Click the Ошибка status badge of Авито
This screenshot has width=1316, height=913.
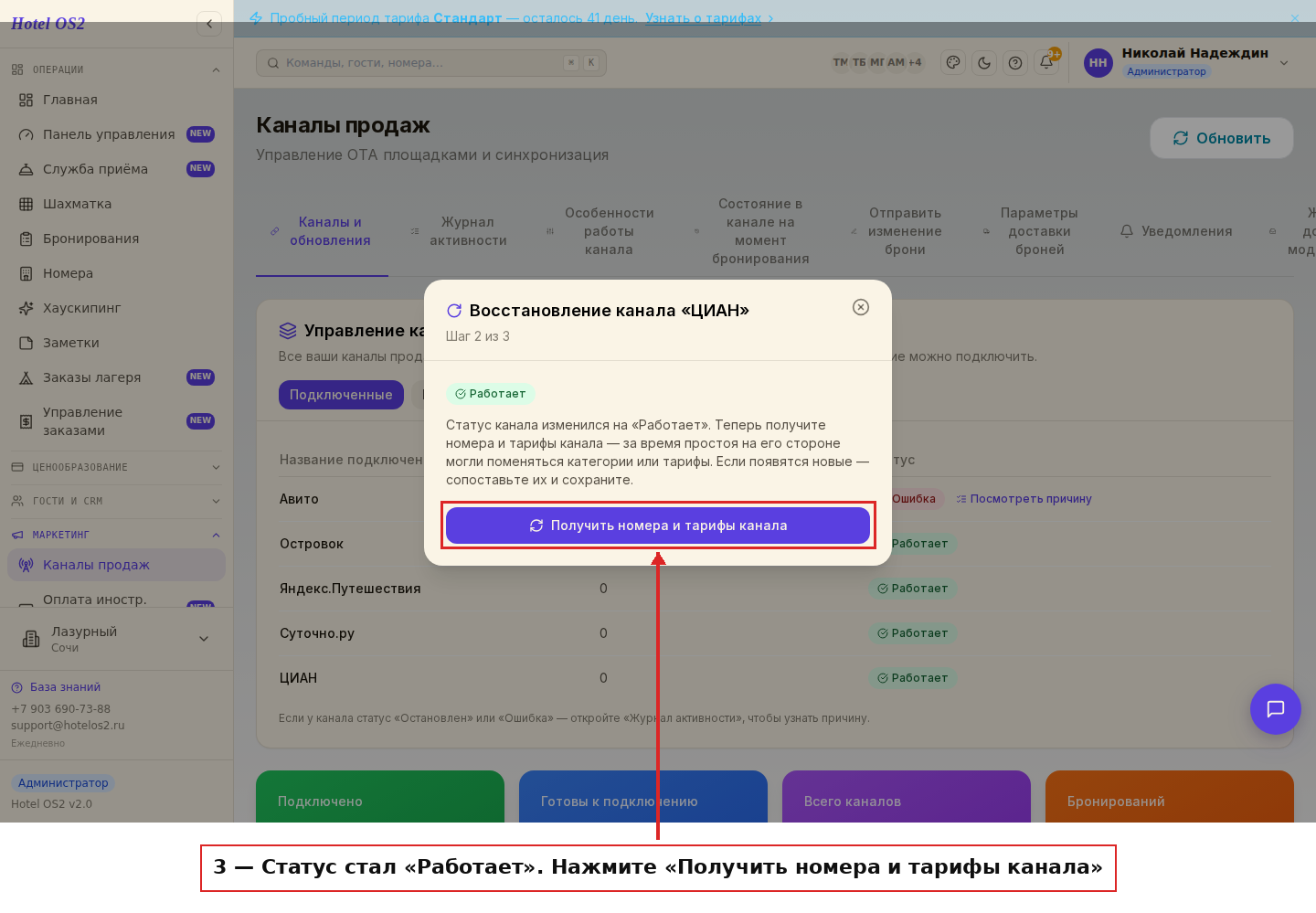(907, 499)
